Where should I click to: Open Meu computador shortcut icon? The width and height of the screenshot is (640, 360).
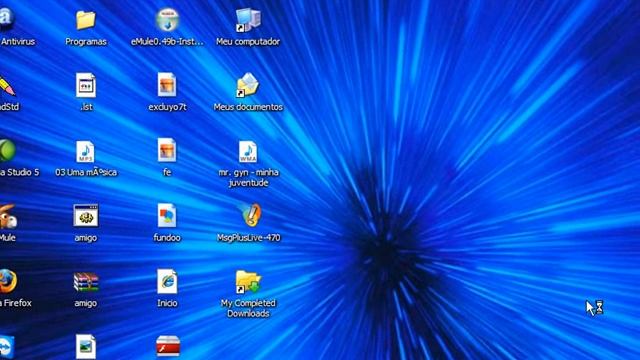(248, 20)
